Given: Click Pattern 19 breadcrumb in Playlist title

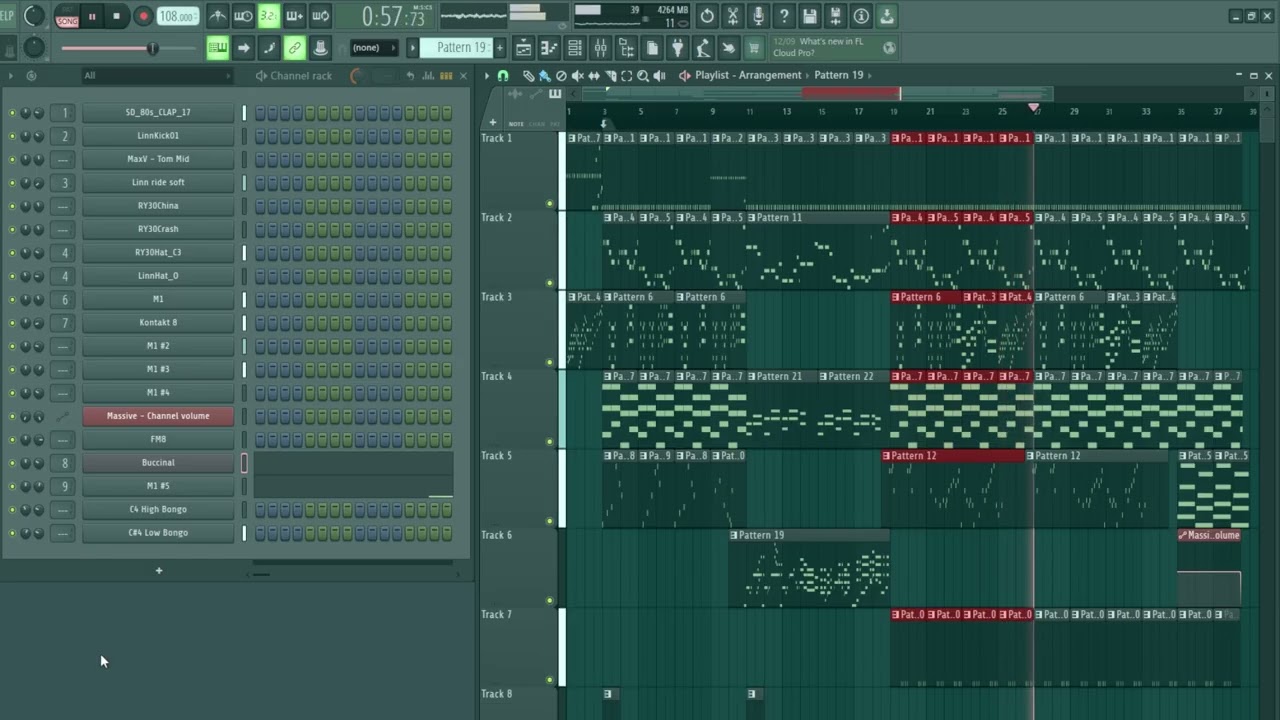Looking at the screenshot, I should click(x=838, y=76).
